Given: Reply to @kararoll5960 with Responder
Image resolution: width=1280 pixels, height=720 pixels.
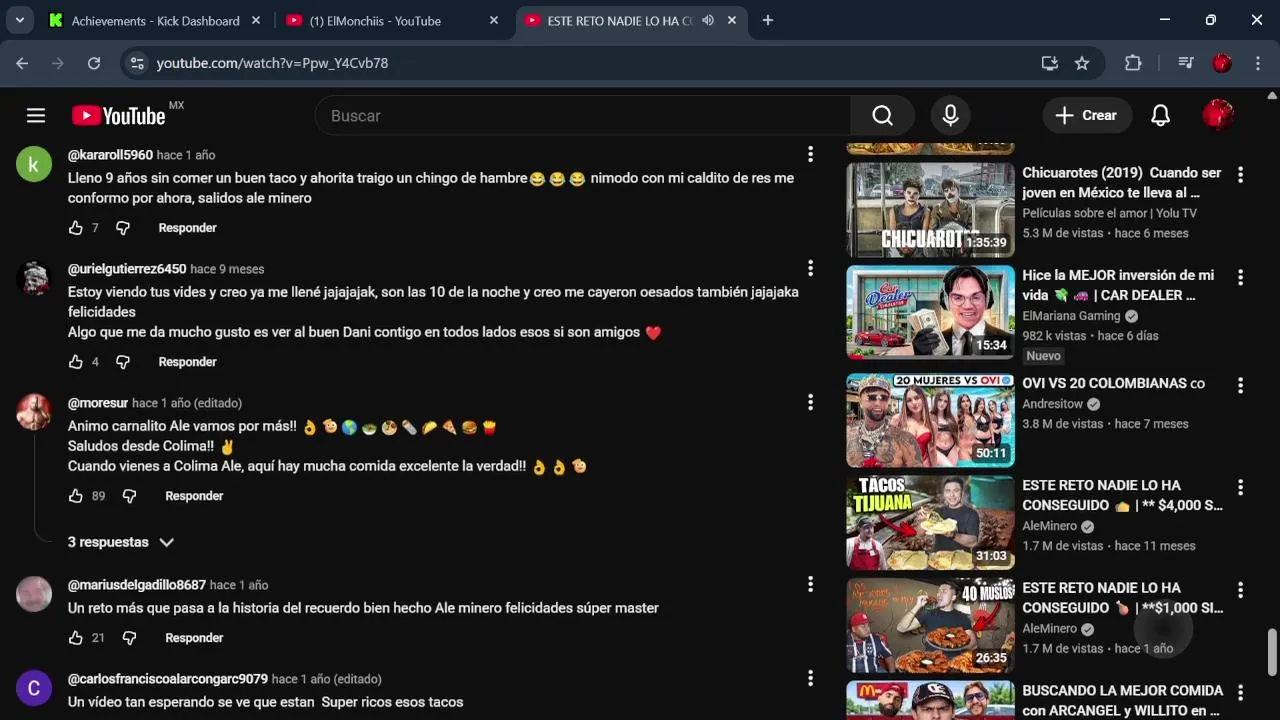Looking at the screenshot, I should pyautogui.click(x=187, y=228).
